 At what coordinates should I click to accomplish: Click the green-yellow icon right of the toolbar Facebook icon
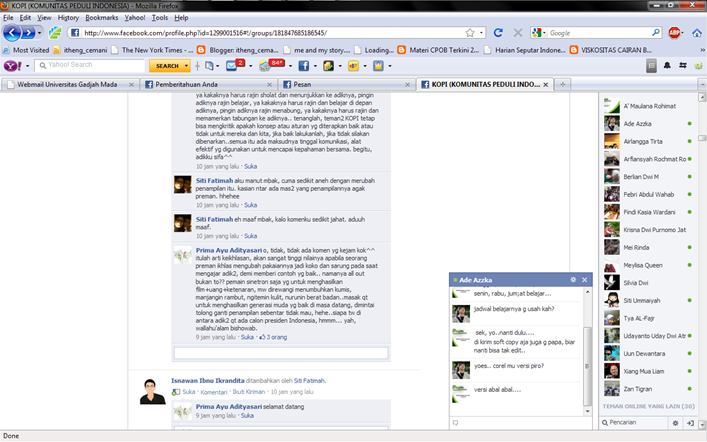coord(329,66)
